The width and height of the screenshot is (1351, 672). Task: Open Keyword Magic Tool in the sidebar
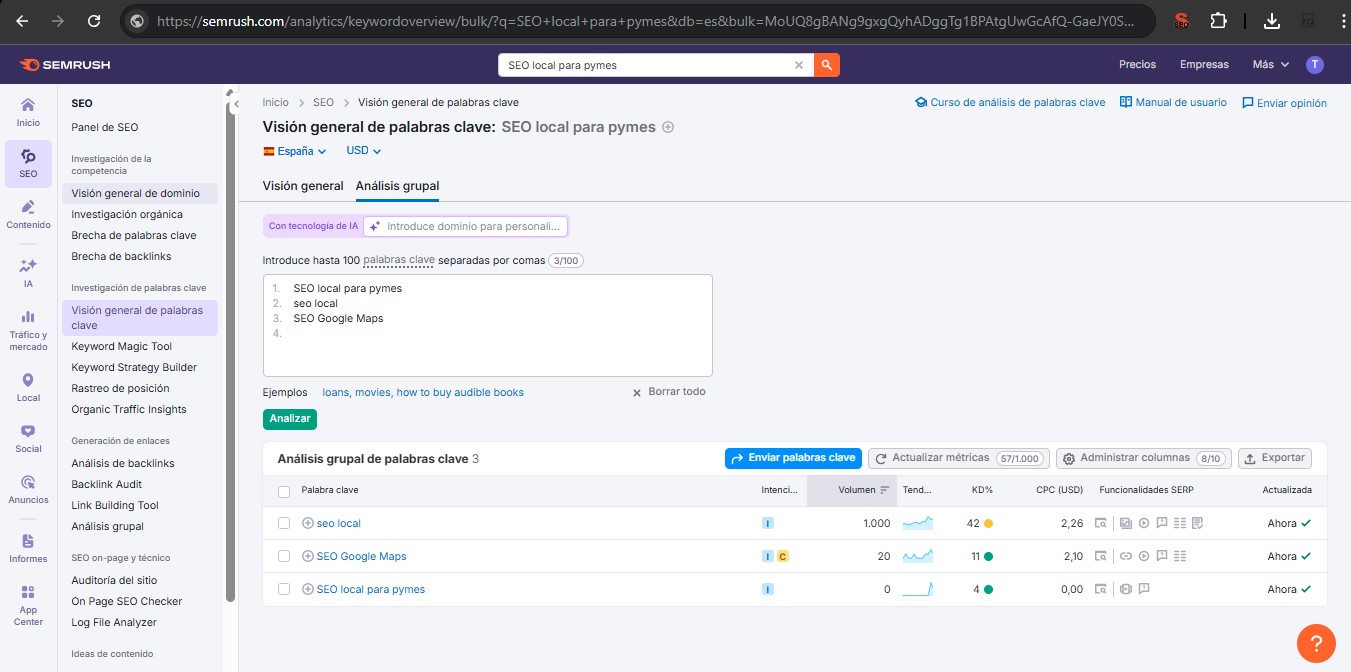[121, 346]
